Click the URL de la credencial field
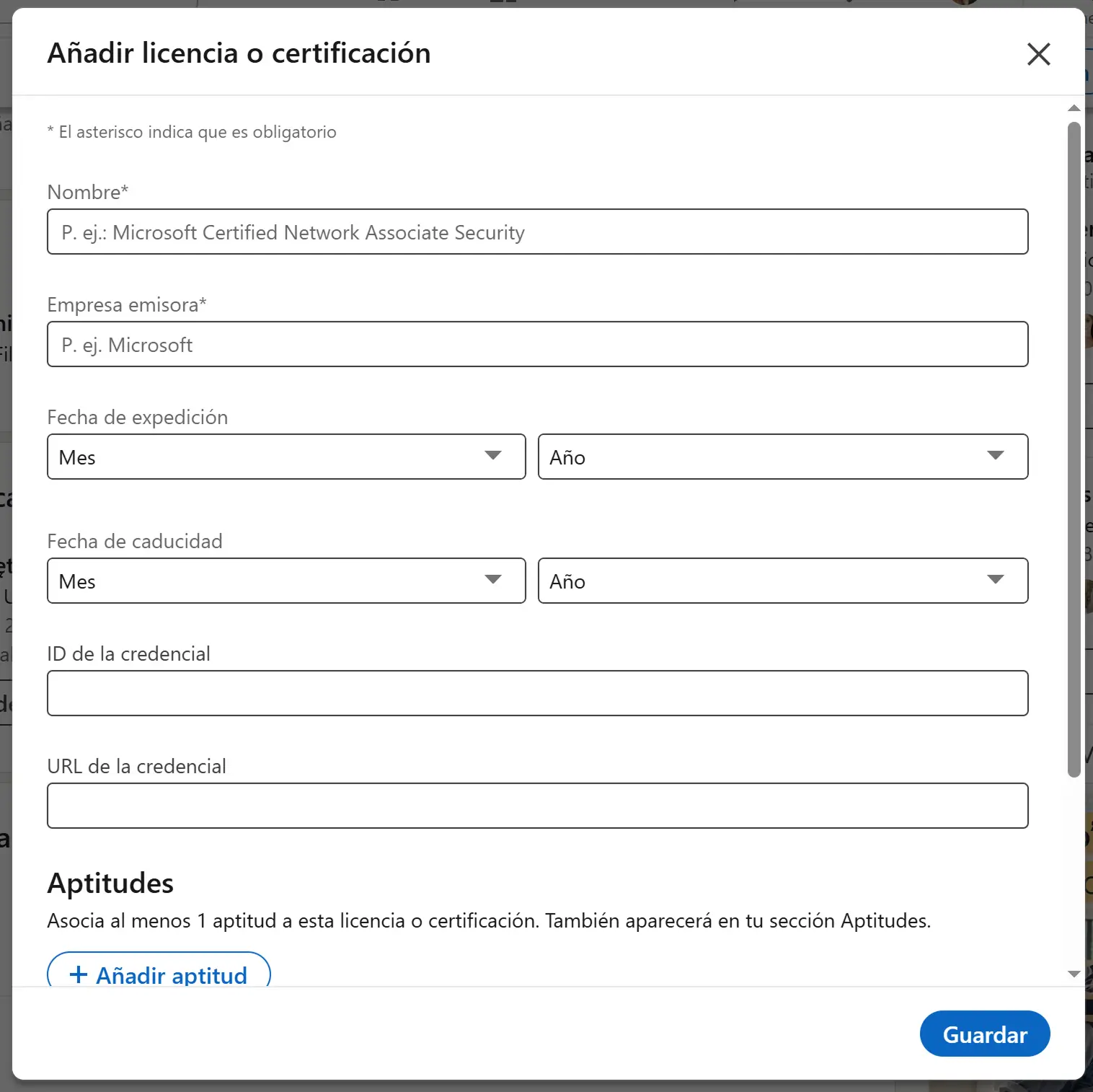Image resolution: width=1093 pixels, height=1092 pixels. tap(537, 805)
